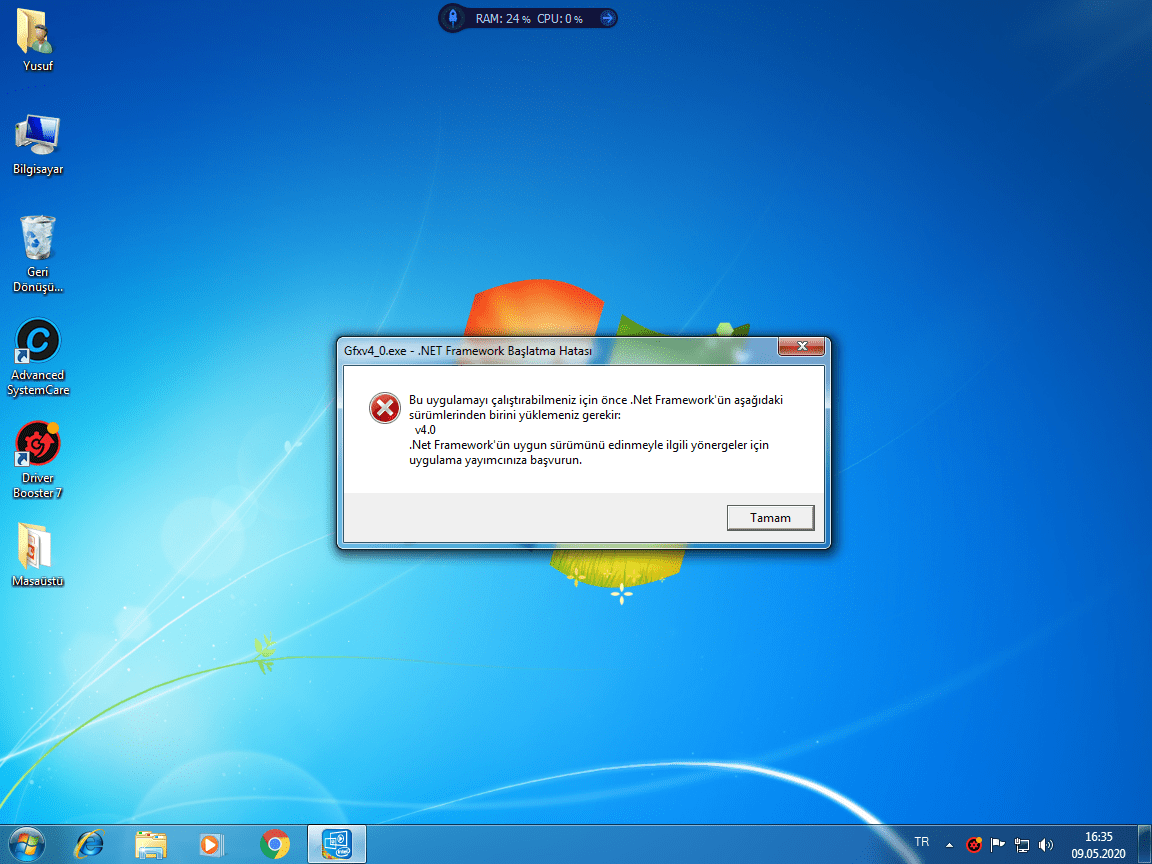Image resolution: width=1152 pixels, height=864 pixels.
Task: Show hidden system tray icons
Action: [x=949, y=845]
